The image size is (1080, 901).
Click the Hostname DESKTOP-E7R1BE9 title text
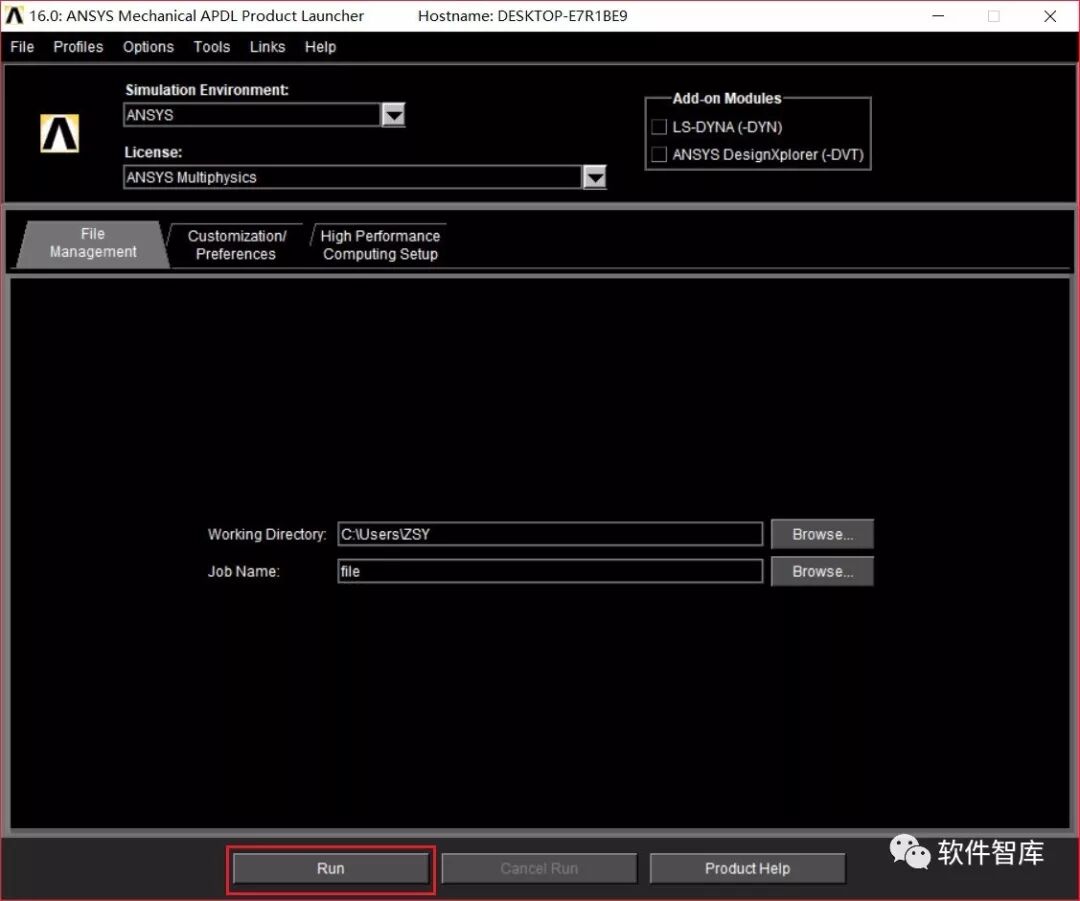coord(523,16)
